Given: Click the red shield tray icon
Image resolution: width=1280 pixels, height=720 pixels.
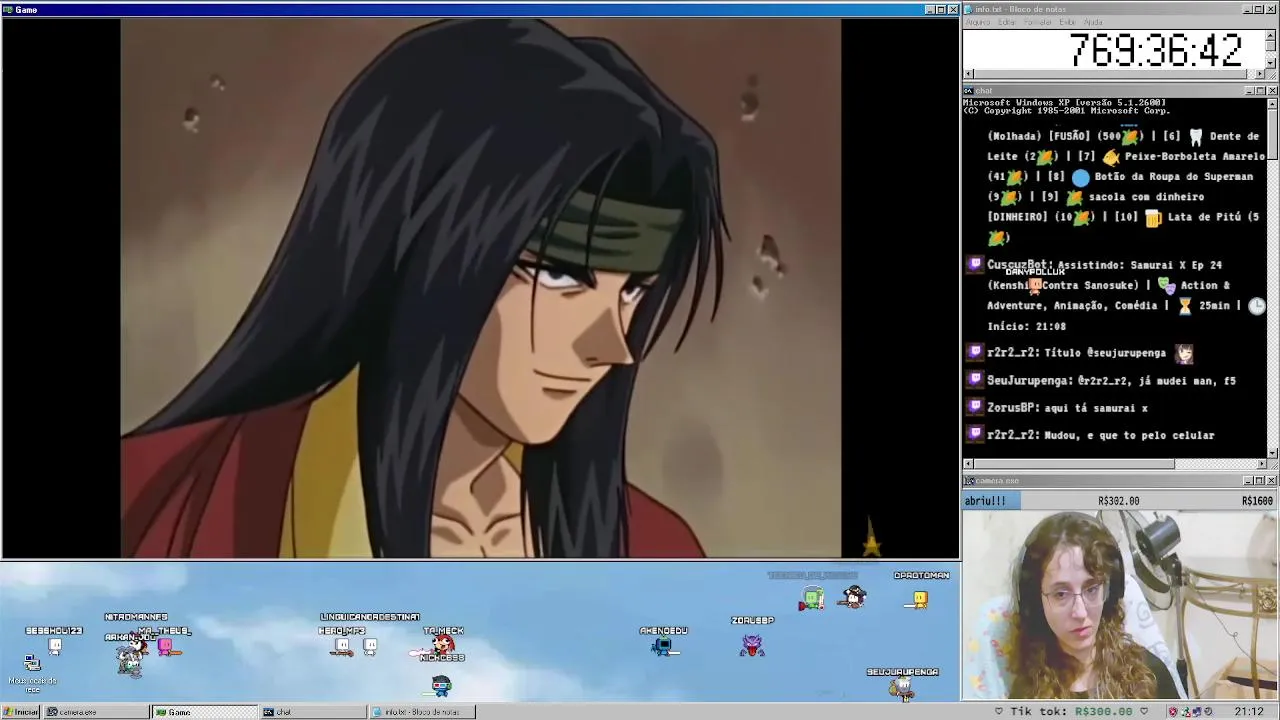Looking at the screenshot, I should (1173, 712).
